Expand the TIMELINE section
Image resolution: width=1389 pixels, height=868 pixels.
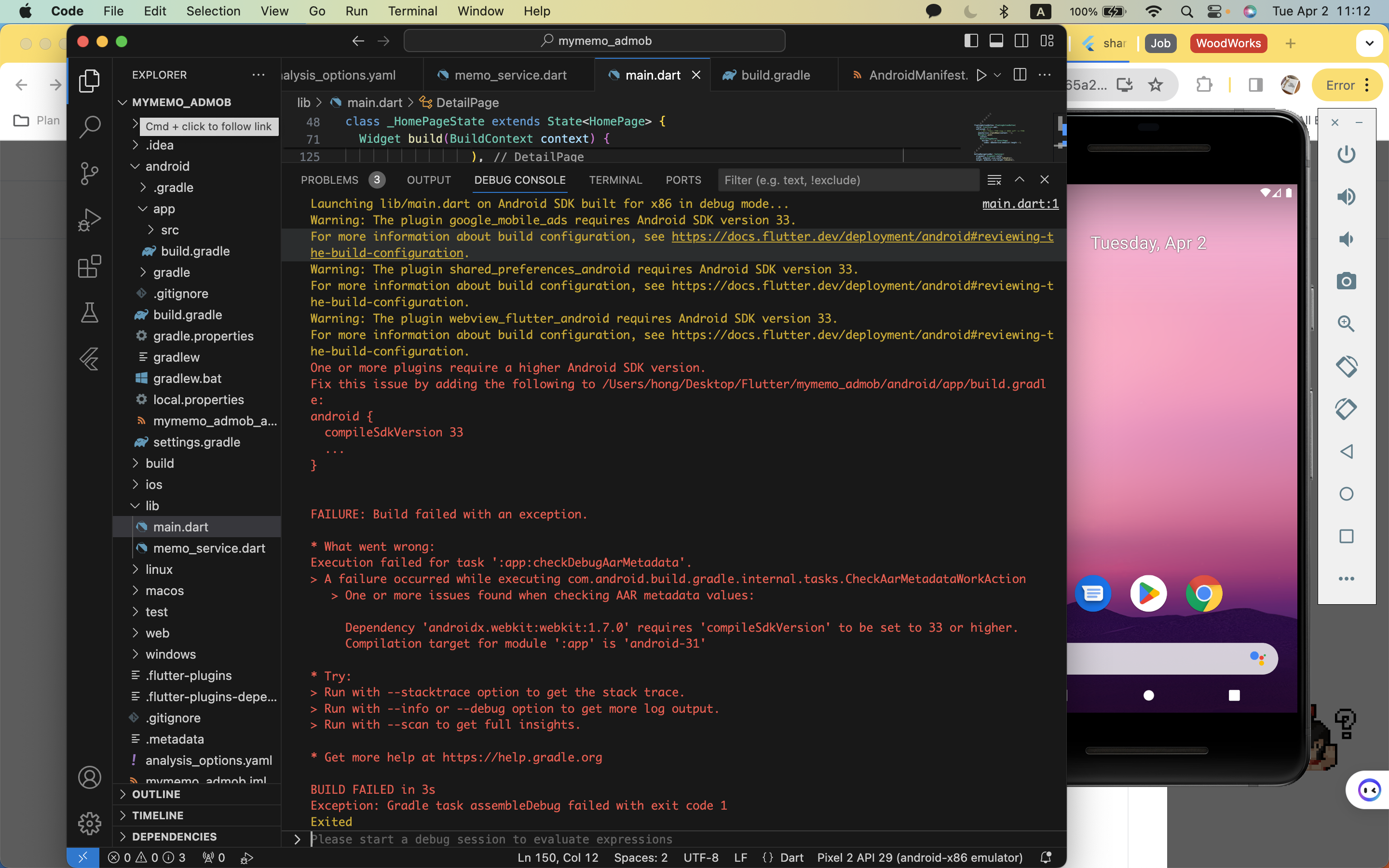pyautogui.click(x=197, y=816)
